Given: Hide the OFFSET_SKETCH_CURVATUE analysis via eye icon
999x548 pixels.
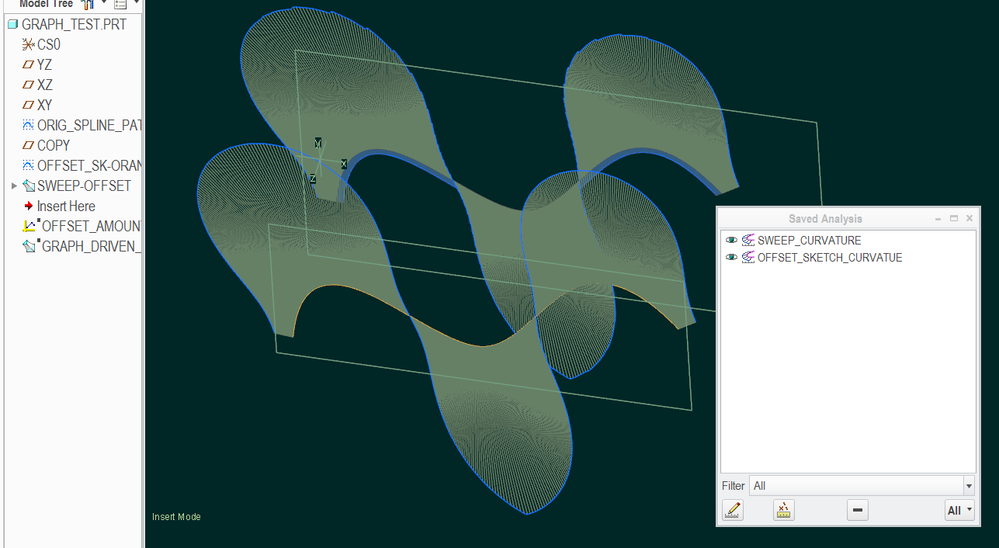Looking at the screenshot, I should pos(731,257).
